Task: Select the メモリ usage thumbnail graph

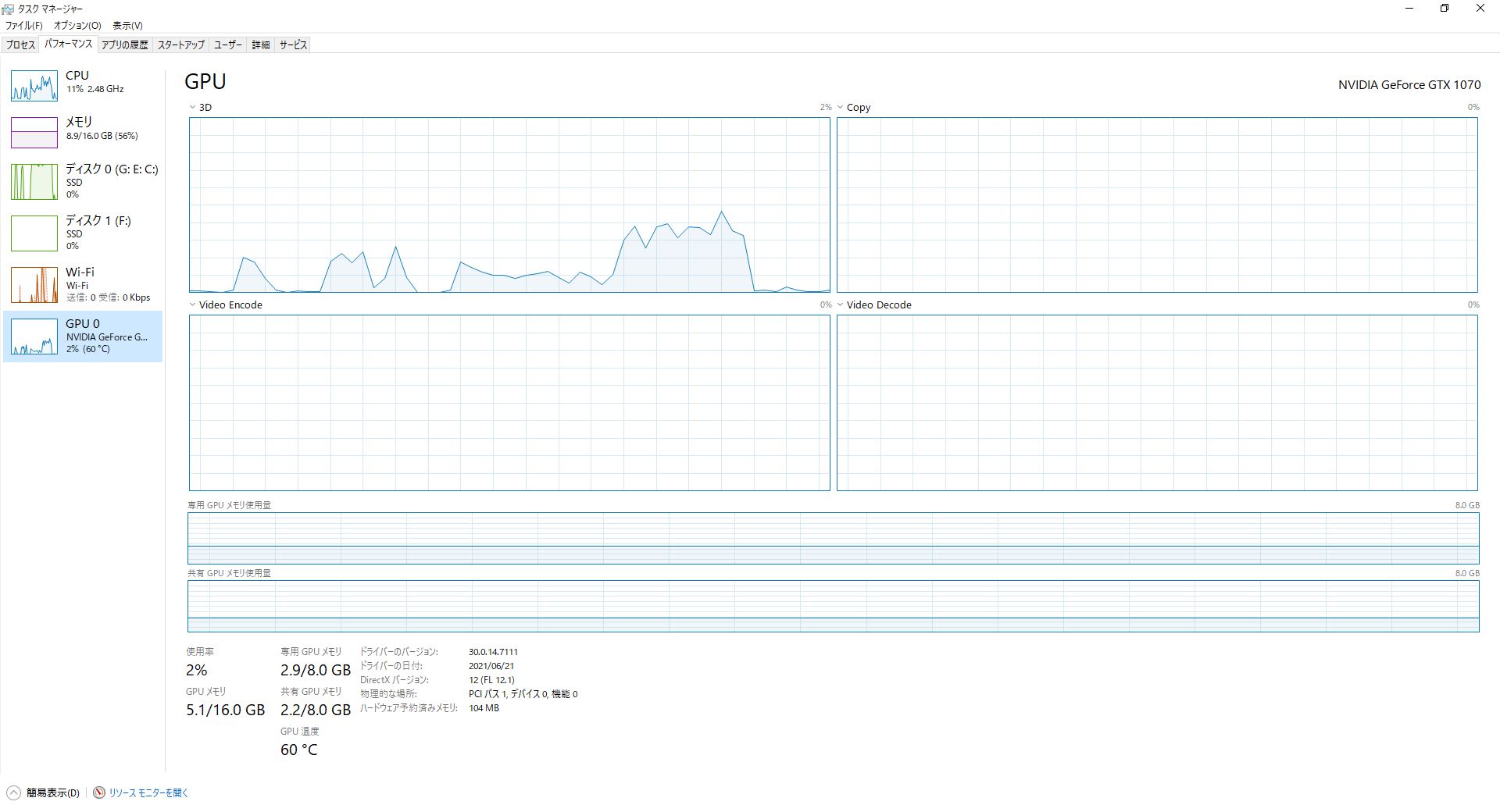Action: point(34,133)
